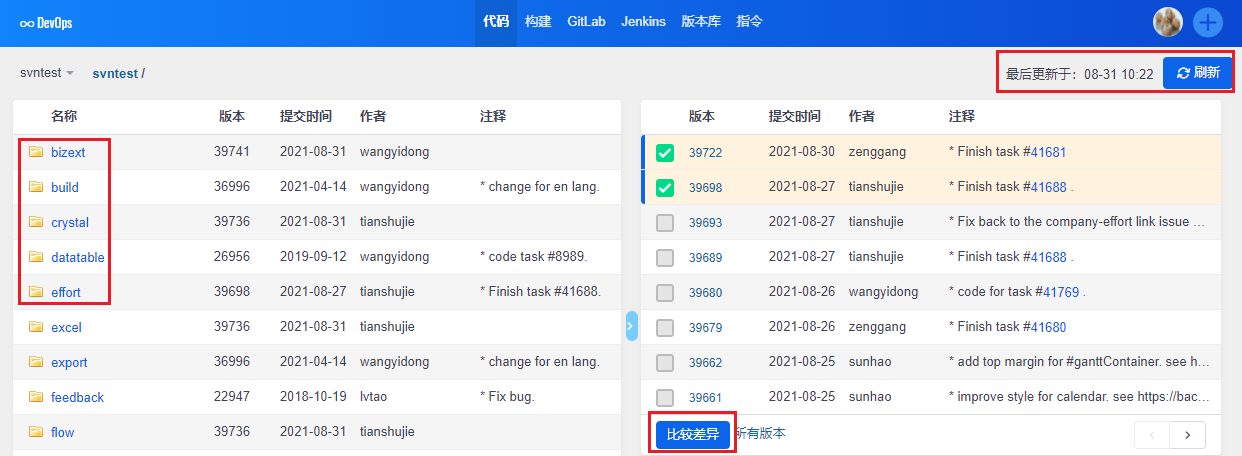Click the export folder icon
The width and height of the screenshot is (1242, 456).
(36, 362)
